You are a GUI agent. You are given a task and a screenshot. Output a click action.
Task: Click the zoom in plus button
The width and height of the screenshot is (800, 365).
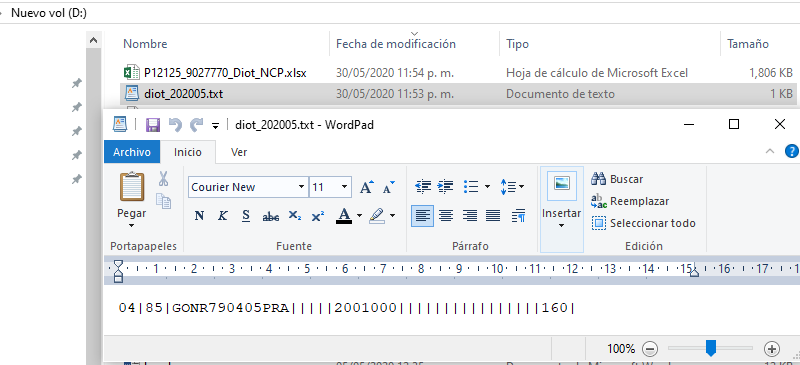pyautogui.click(x=772, y=349)
